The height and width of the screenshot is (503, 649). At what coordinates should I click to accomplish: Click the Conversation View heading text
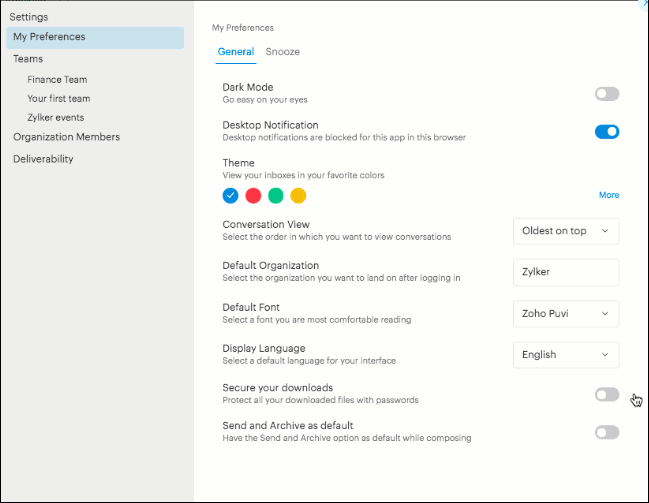coord(266,224)
